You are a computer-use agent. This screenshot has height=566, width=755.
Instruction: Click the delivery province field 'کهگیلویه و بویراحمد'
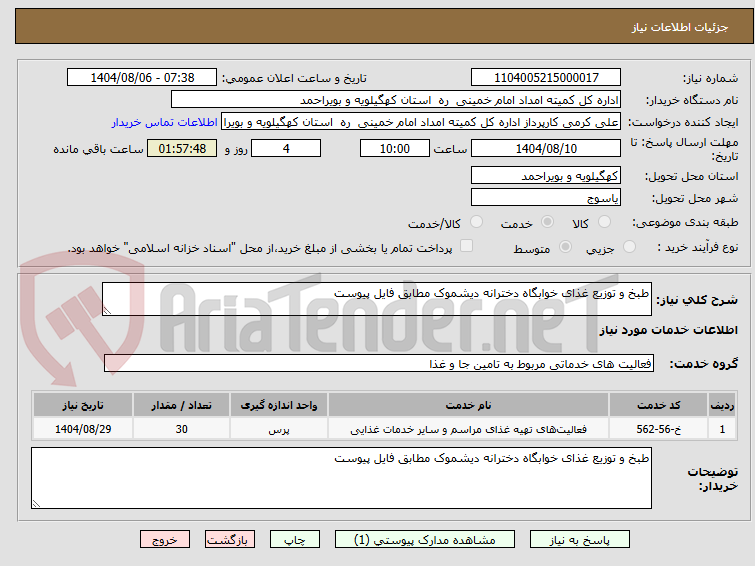point(546,175)
